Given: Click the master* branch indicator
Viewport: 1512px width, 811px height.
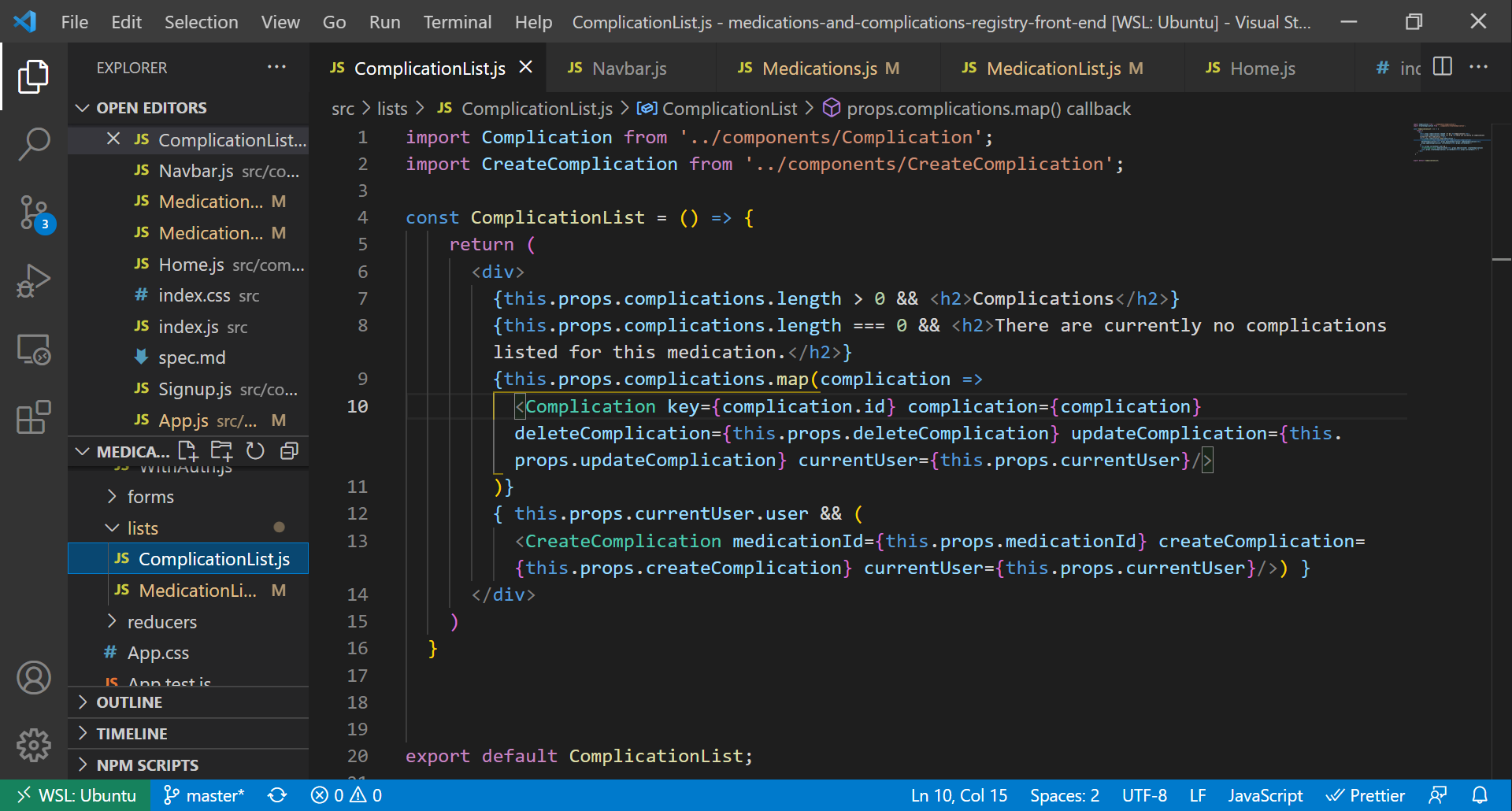Looking at the screenshot, I should point(204,795).
